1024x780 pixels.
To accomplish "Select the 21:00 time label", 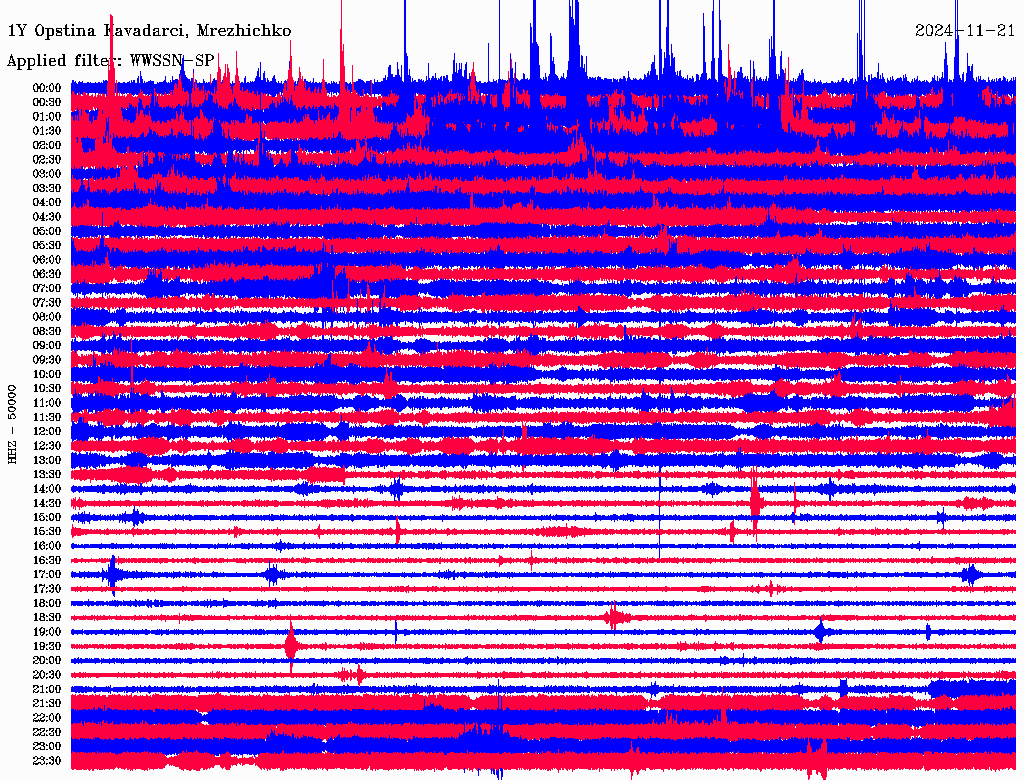I will [47, 689].
